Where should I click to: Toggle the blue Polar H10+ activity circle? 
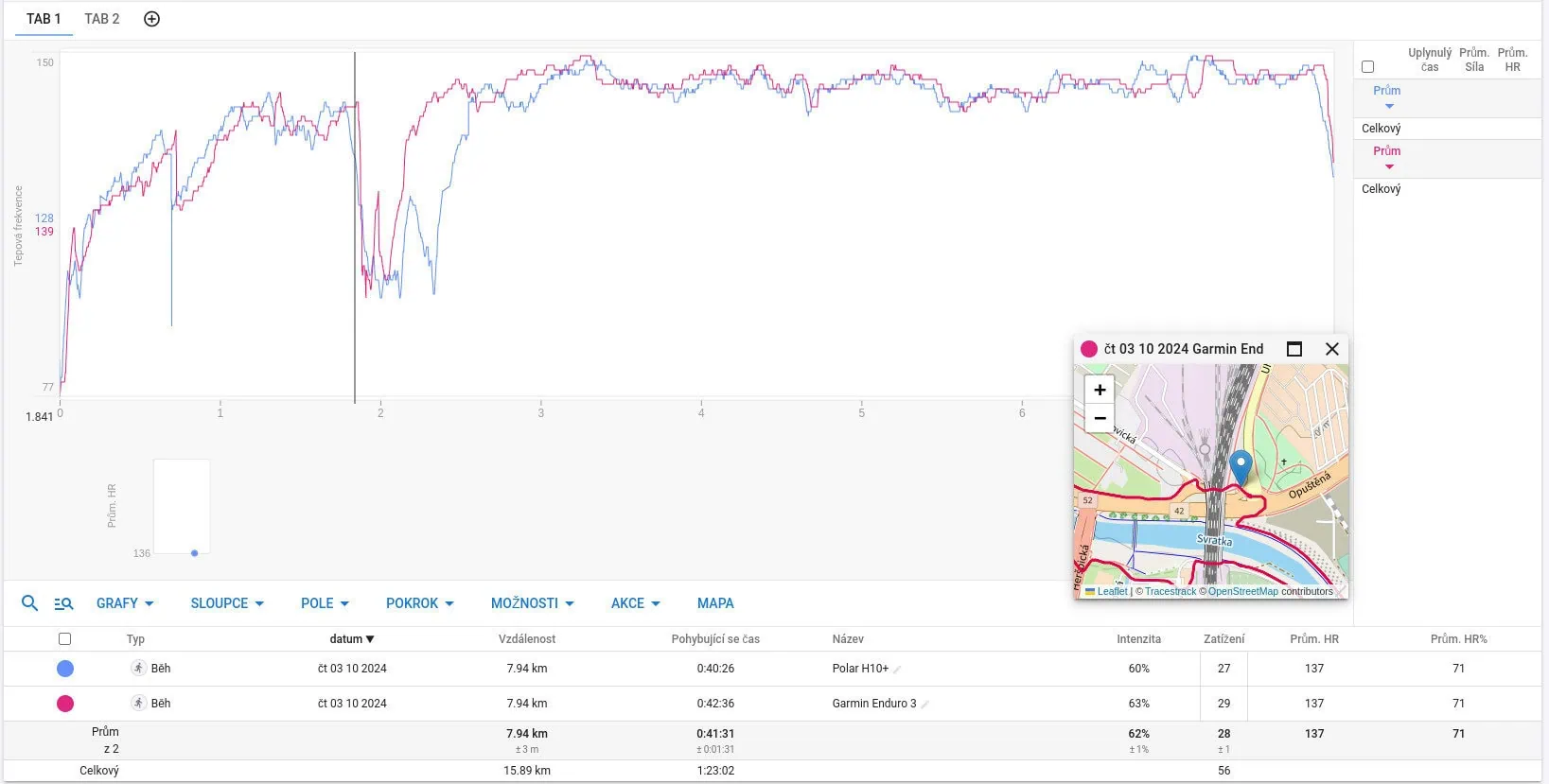tap(65, 669)
